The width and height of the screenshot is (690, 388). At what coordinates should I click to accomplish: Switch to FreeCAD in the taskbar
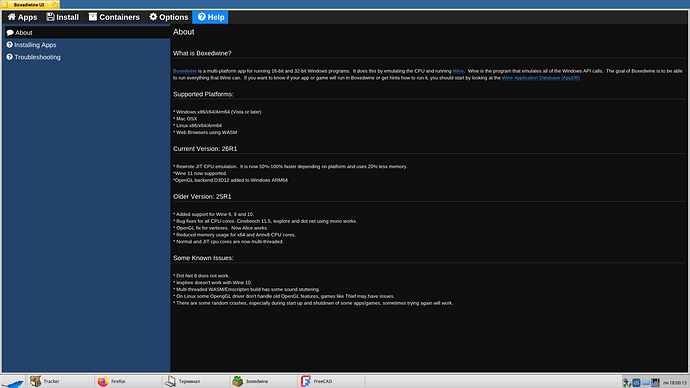pos(332,381)
